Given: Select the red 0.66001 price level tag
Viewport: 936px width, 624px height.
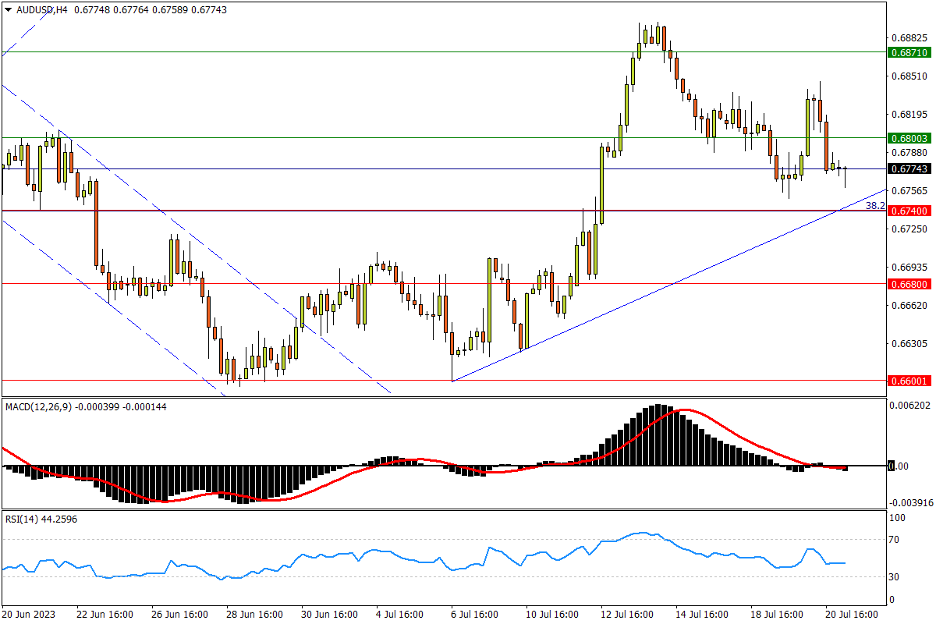Looking at the screenshot, I should pyautogui.click(x=909, y=381).
